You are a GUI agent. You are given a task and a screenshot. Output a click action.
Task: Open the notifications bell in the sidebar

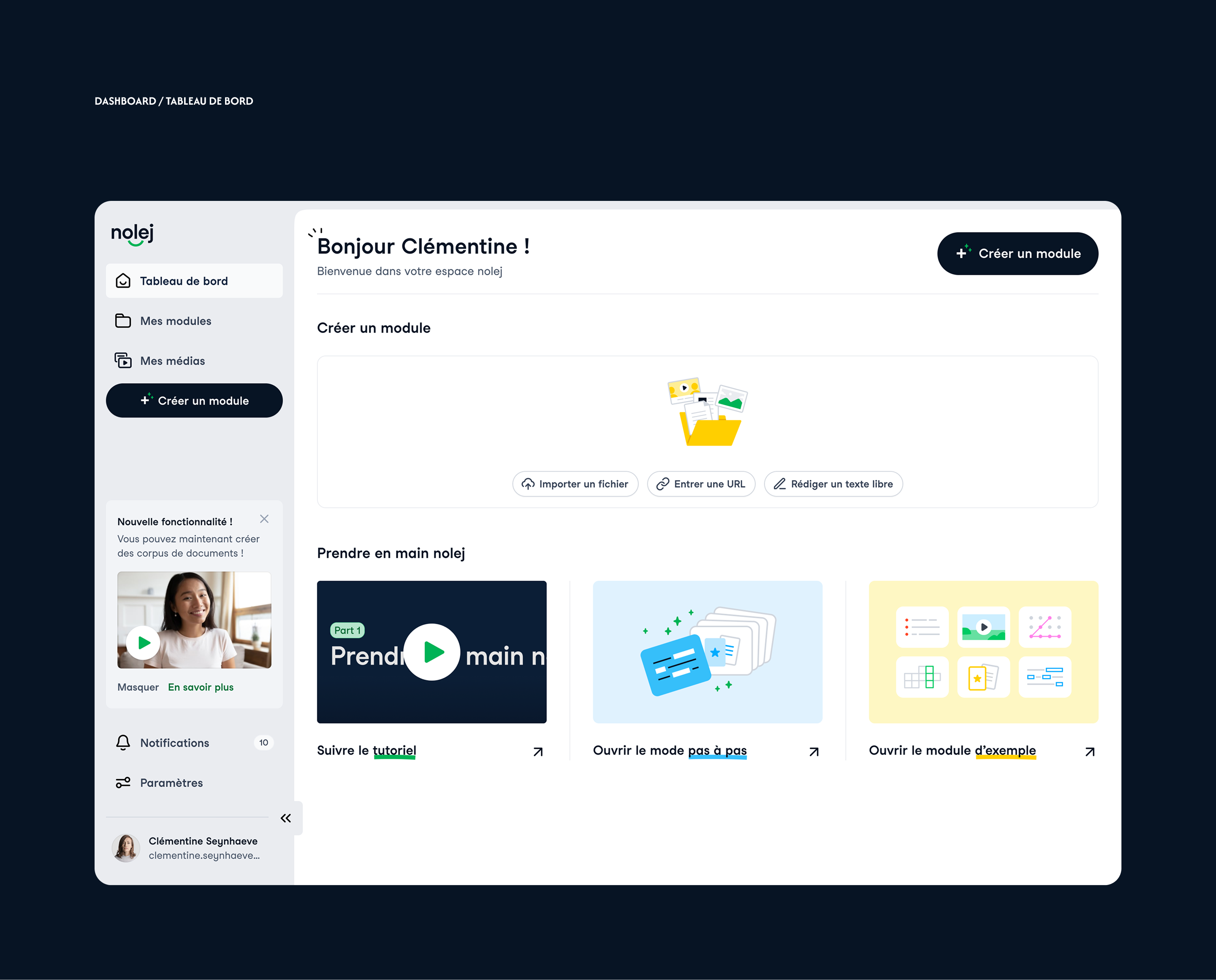click(123, 743)
